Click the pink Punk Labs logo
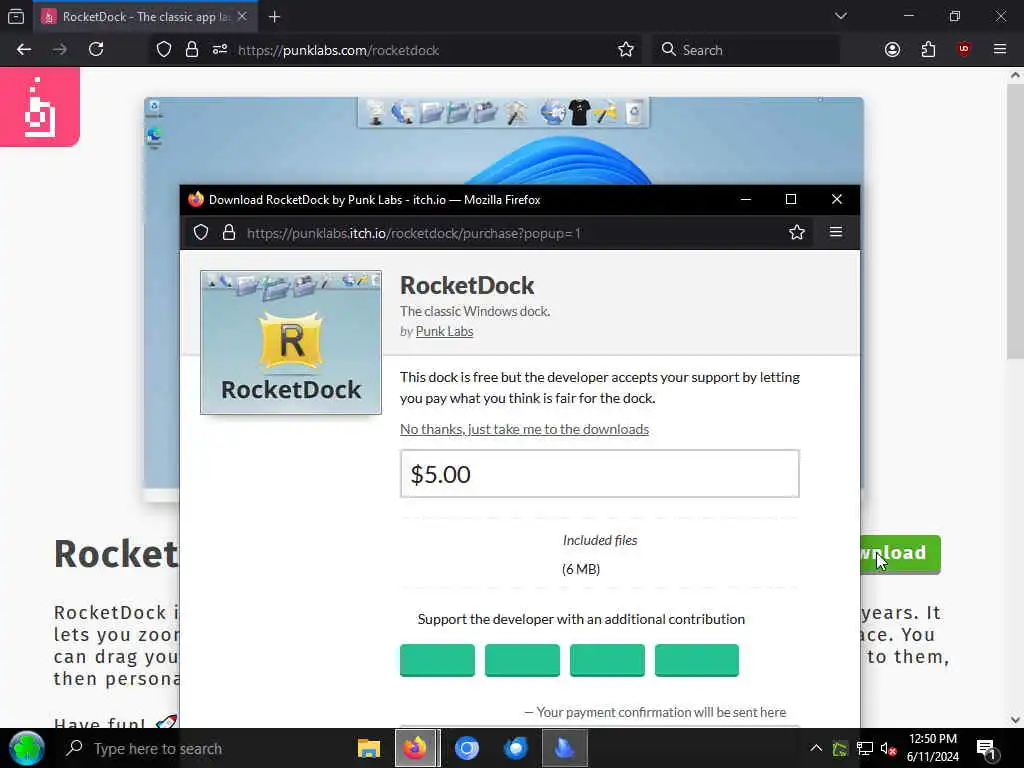 coord(40,106)
